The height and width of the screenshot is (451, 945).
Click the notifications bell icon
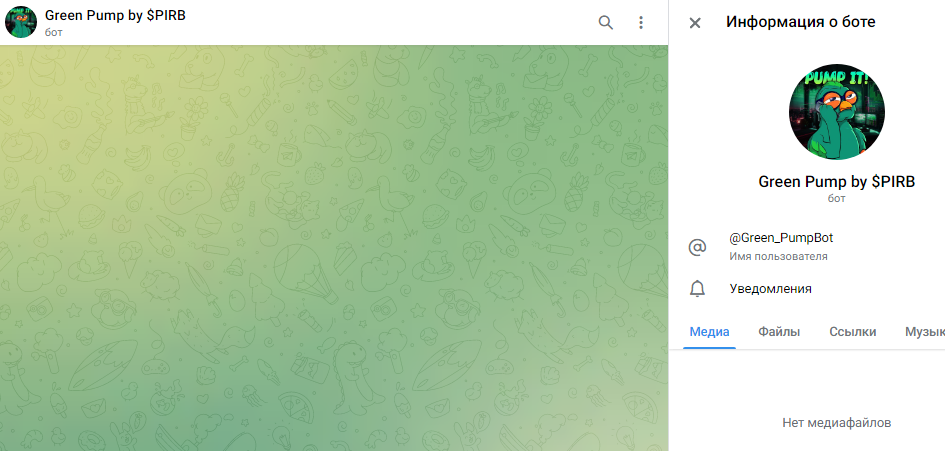[x=697, y=289]
